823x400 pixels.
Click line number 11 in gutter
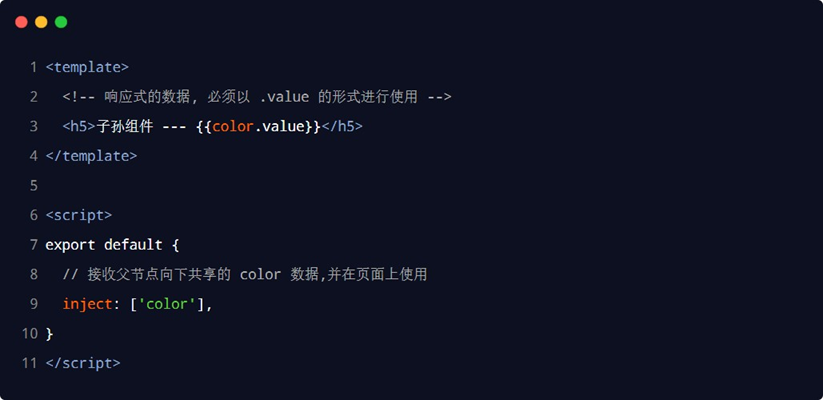pos(29,363)
